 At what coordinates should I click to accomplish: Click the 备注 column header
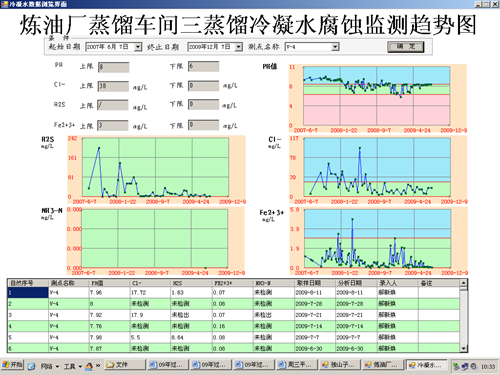pyautogui.click(x=439, y=283)
